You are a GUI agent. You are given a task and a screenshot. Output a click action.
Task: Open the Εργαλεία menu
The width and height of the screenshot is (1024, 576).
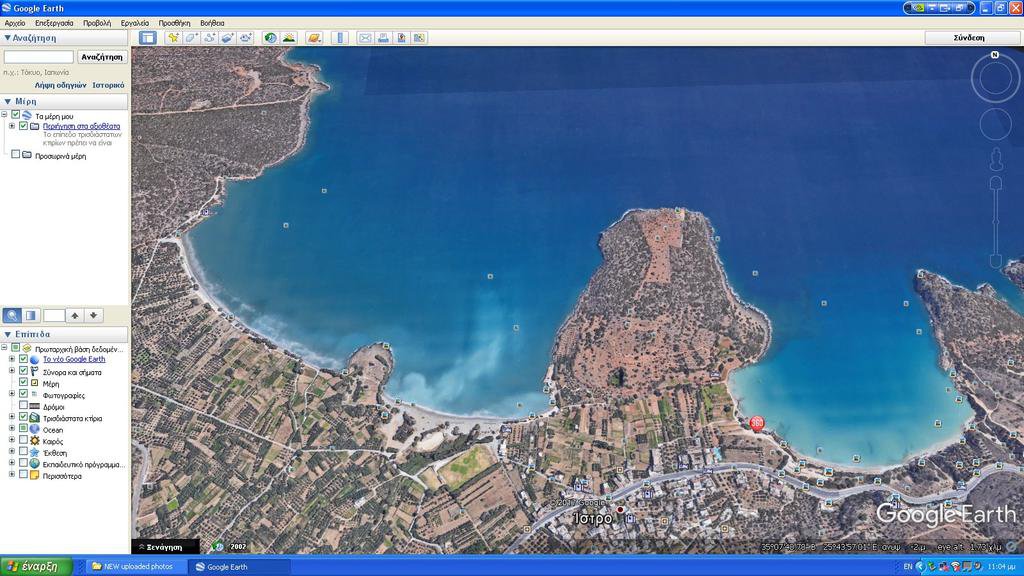tap(135, 22)
